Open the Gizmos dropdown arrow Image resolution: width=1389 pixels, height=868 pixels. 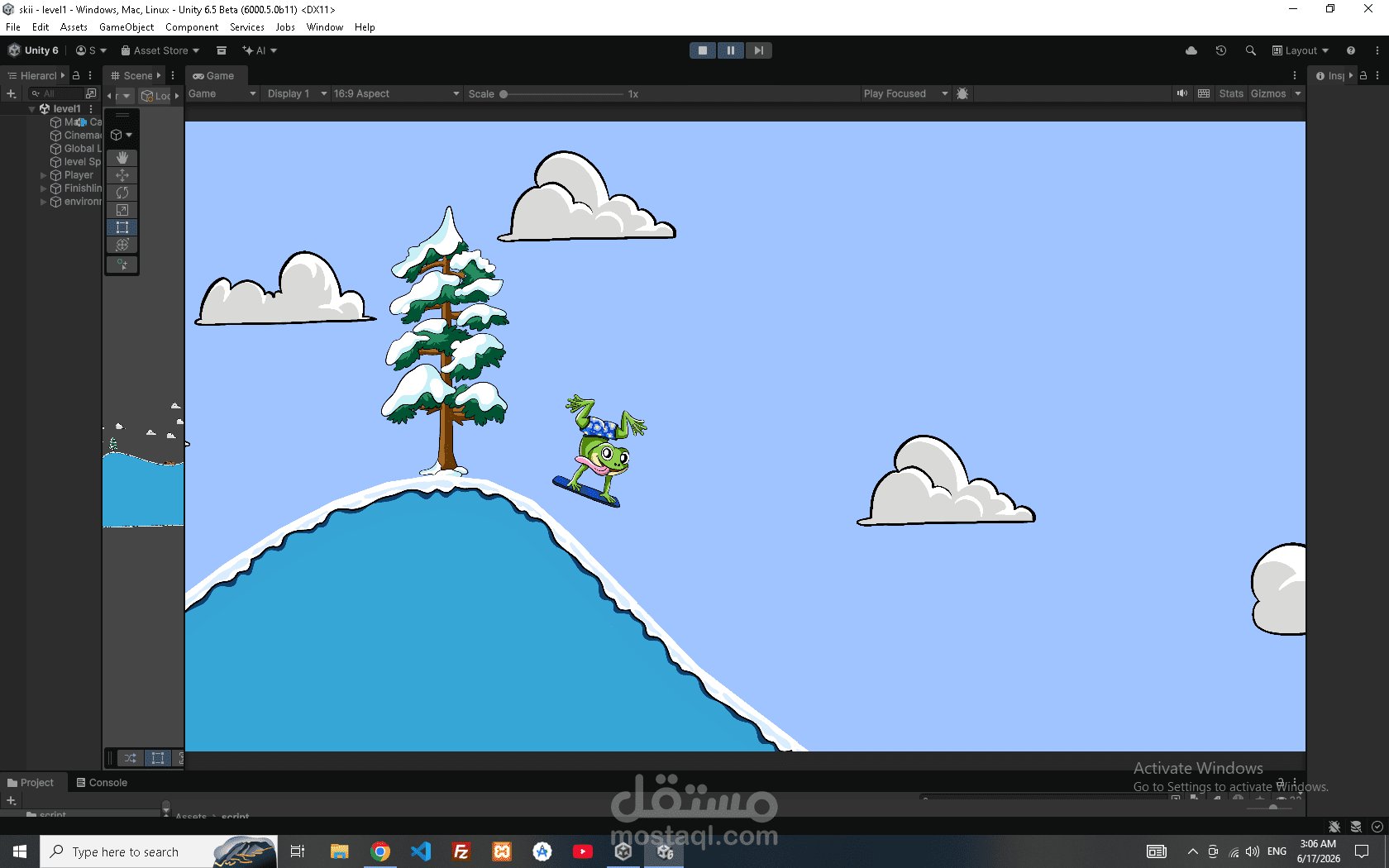pos(1298,93)
